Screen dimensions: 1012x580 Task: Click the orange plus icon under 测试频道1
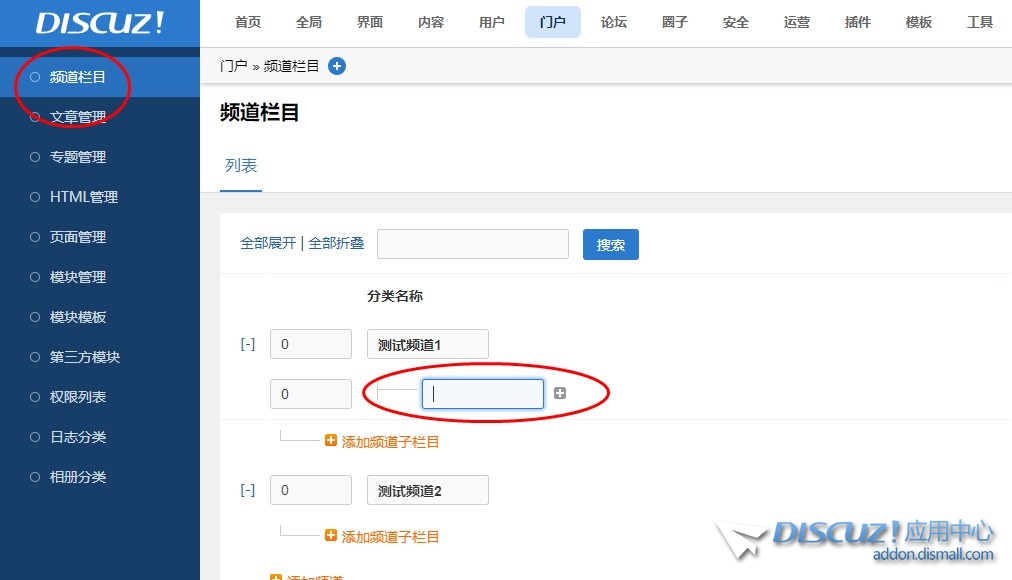(331, 440)
